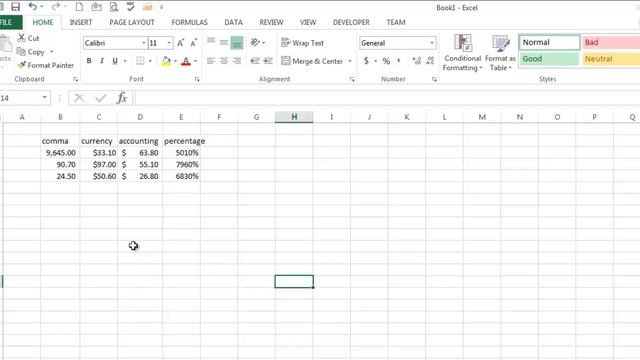This screenshot has width=640, height=360.
Task: Increase font size with large A icon
Action: coord(180,42)
